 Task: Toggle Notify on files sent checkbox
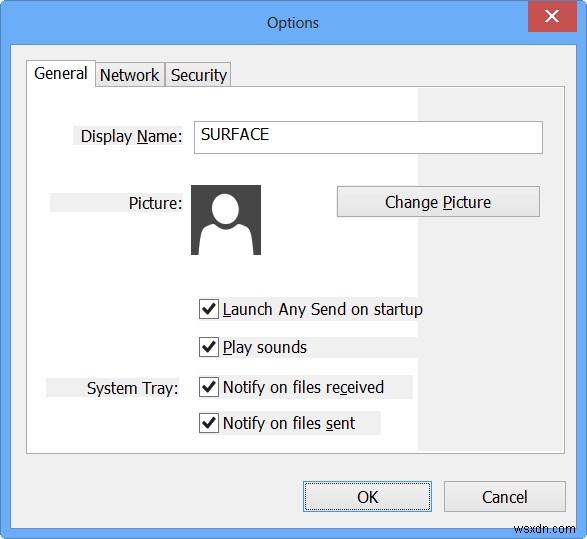point(209,423)
